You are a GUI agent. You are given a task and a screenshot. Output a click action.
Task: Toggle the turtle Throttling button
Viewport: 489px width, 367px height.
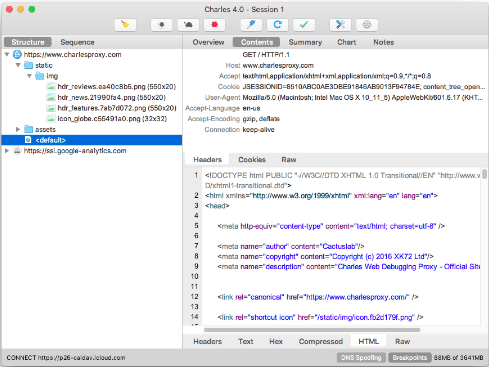pyautogui.click(x=188, y=25)
